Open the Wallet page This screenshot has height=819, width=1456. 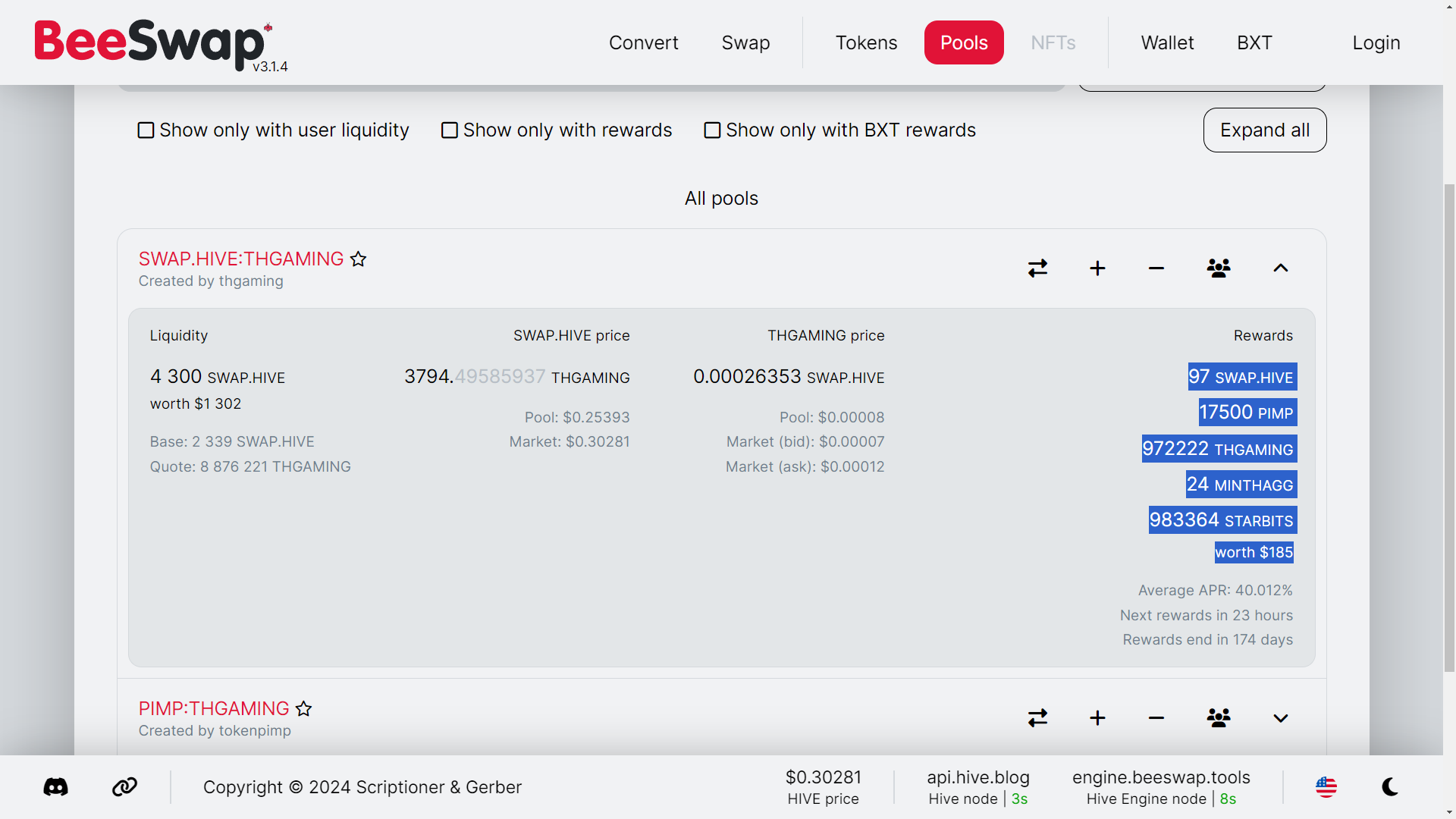[x=1167, y=43]
